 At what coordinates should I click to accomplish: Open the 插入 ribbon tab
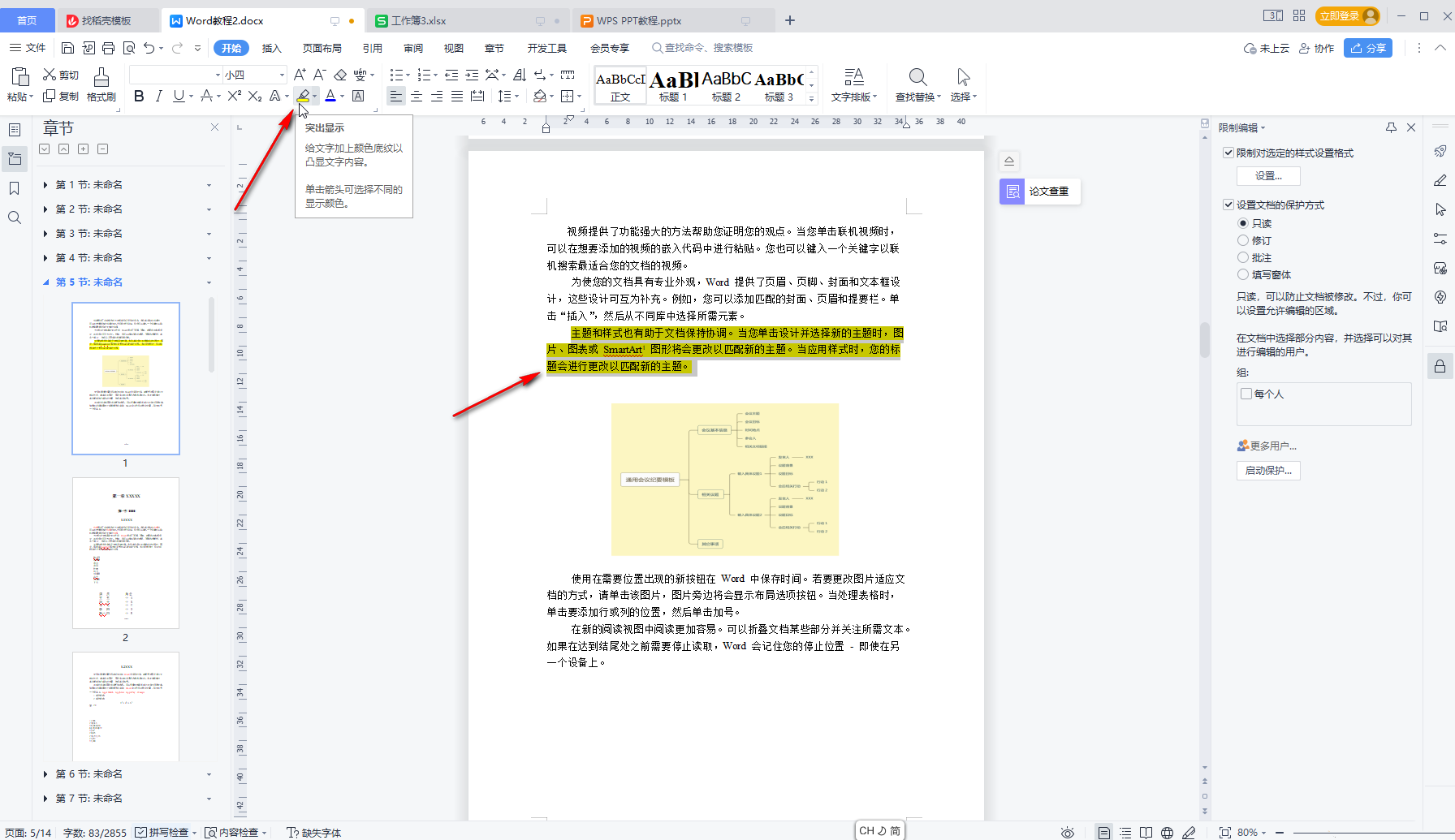272,48
